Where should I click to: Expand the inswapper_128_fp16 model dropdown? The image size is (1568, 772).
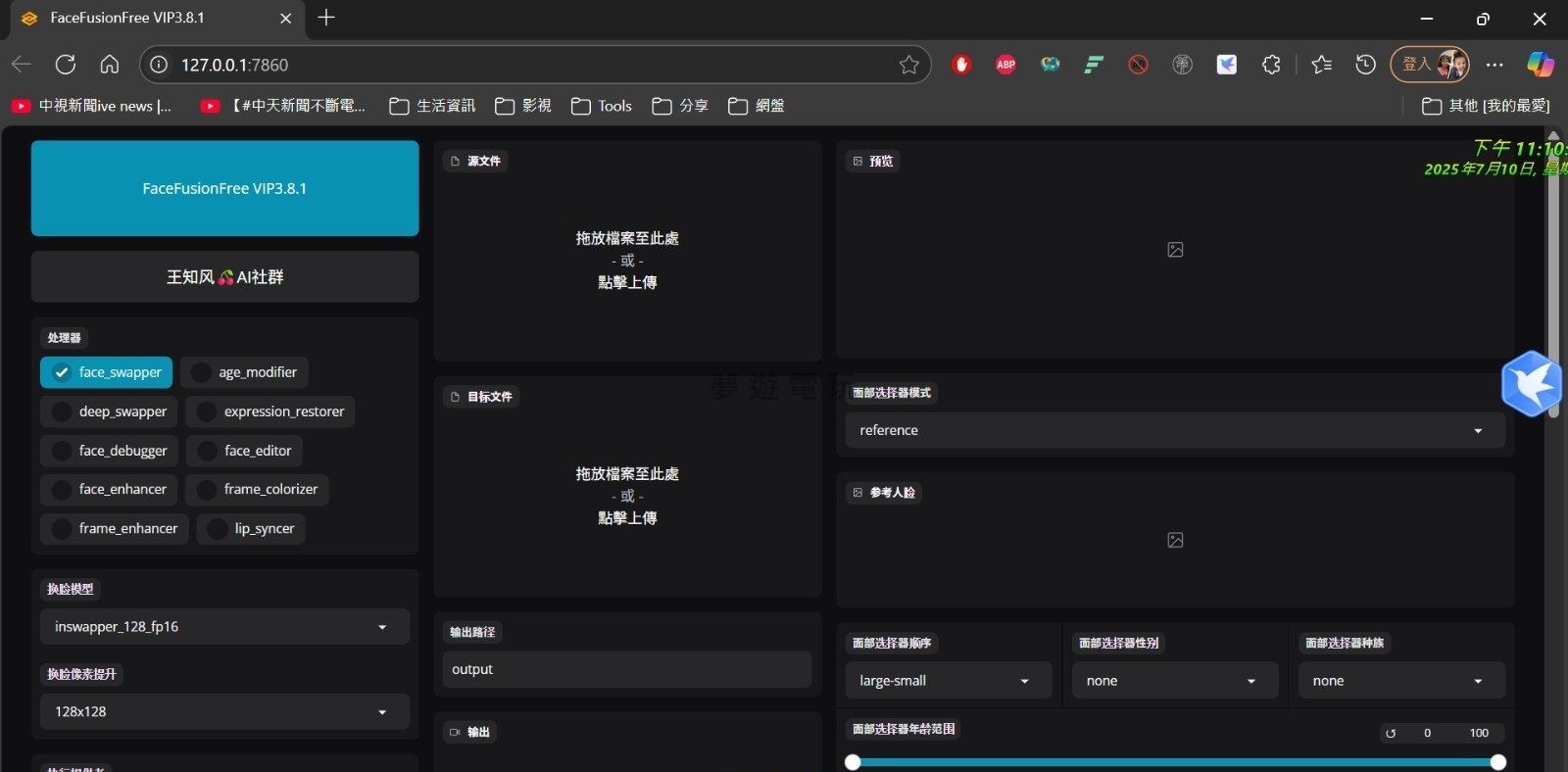click(224, 627)
